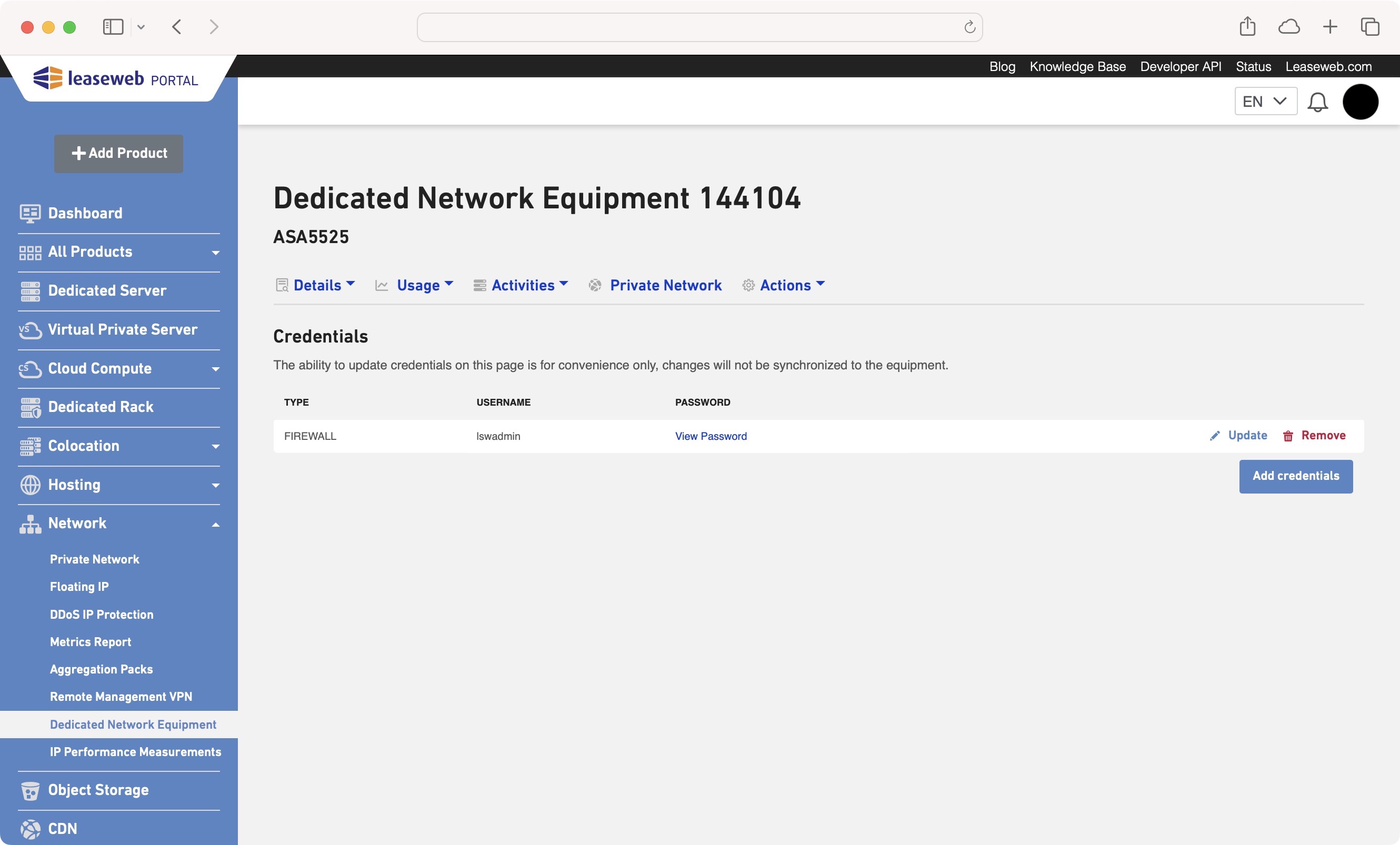
Task: Toggle the Safari sidebar
Action: point(113,27)
